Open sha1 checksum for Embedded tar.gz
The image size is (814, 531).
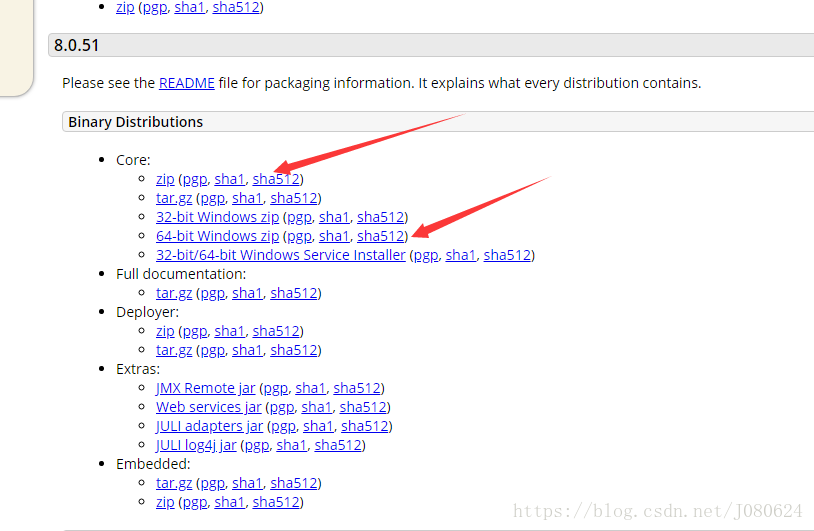click(x=247, y=483)
